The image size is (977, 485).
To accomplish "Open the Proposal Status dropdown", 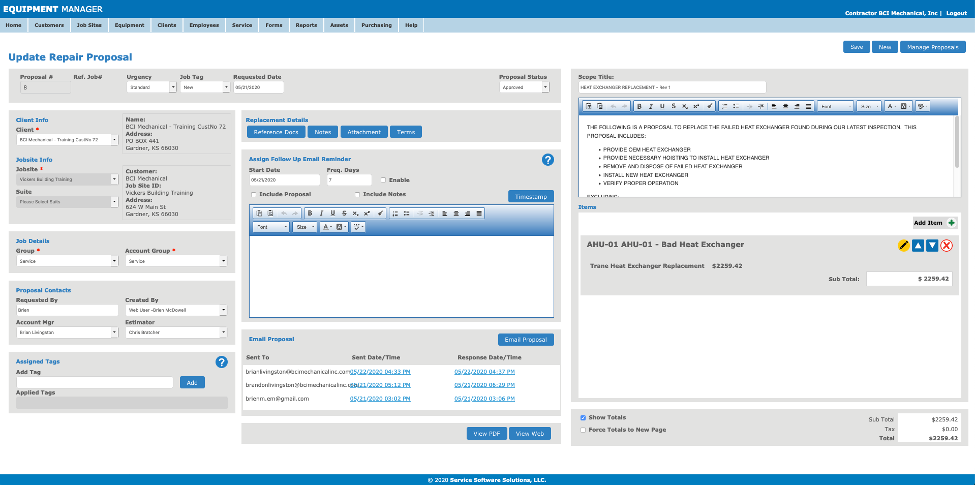I will (x=524, y=87).
